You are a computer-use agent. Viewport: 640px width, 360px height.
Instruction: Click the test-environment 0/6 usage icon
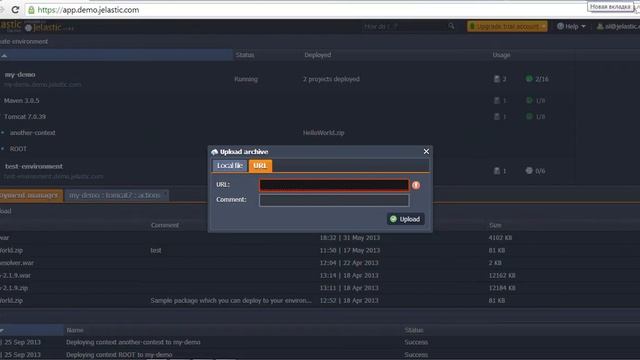pyautogui.click(x=529, y=171)
